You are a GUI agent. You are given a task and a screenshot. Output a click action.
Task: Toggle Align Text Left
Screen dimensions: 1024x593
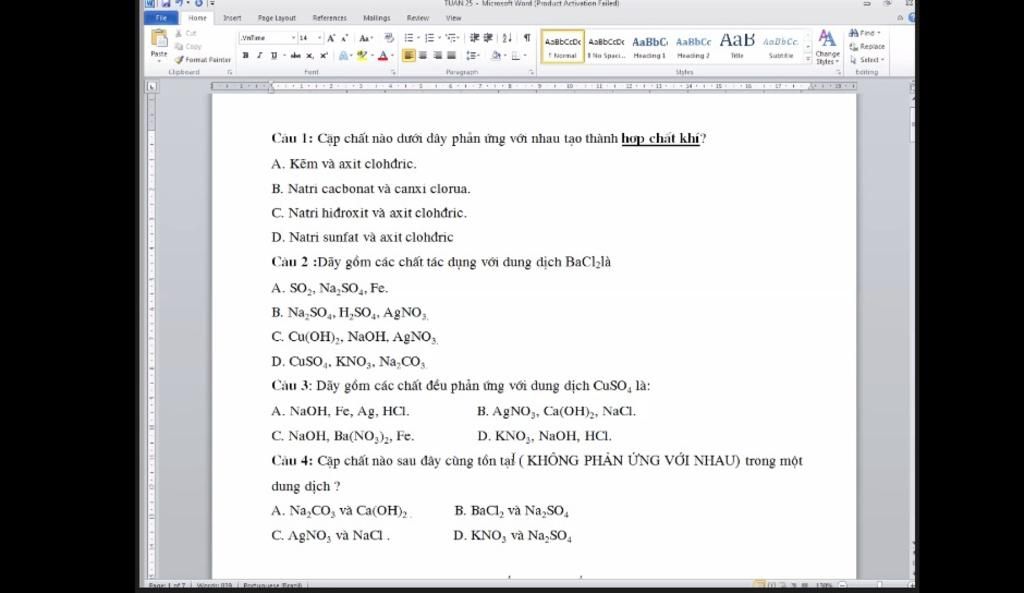point(408,56)
